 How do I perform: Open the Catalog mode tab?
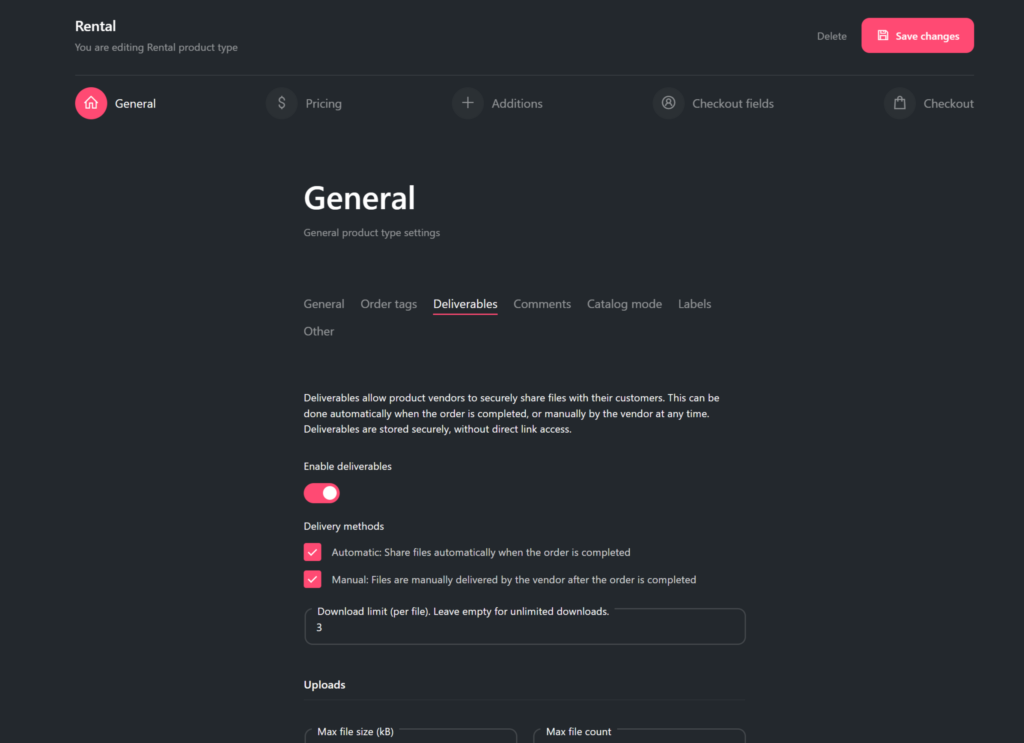(624, 304)
